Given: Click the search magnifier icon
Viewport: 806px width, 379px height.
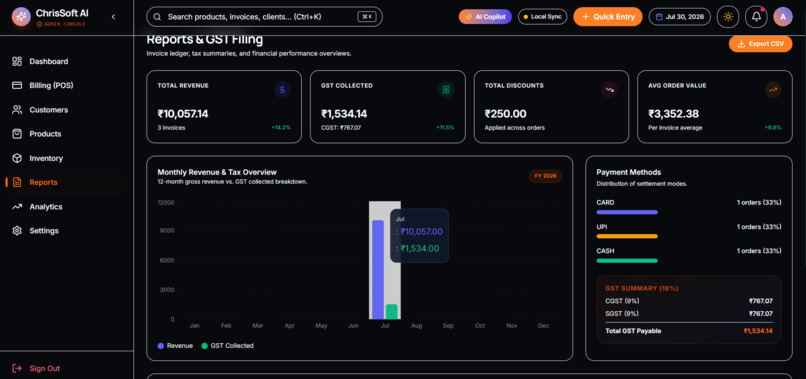Looking at the screenshot, I should [x=157, y=17].
